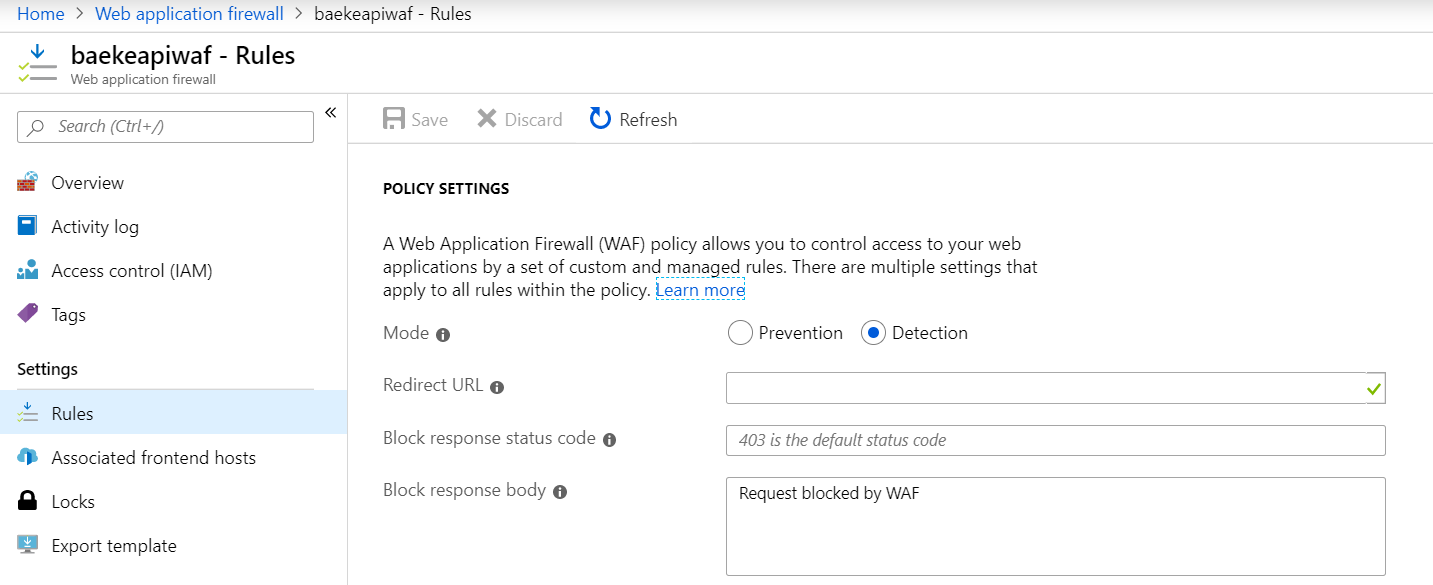1433x585 pixels.
Task: Click the Associated frontend hosts cloud icon
Action: click(28, 458)
